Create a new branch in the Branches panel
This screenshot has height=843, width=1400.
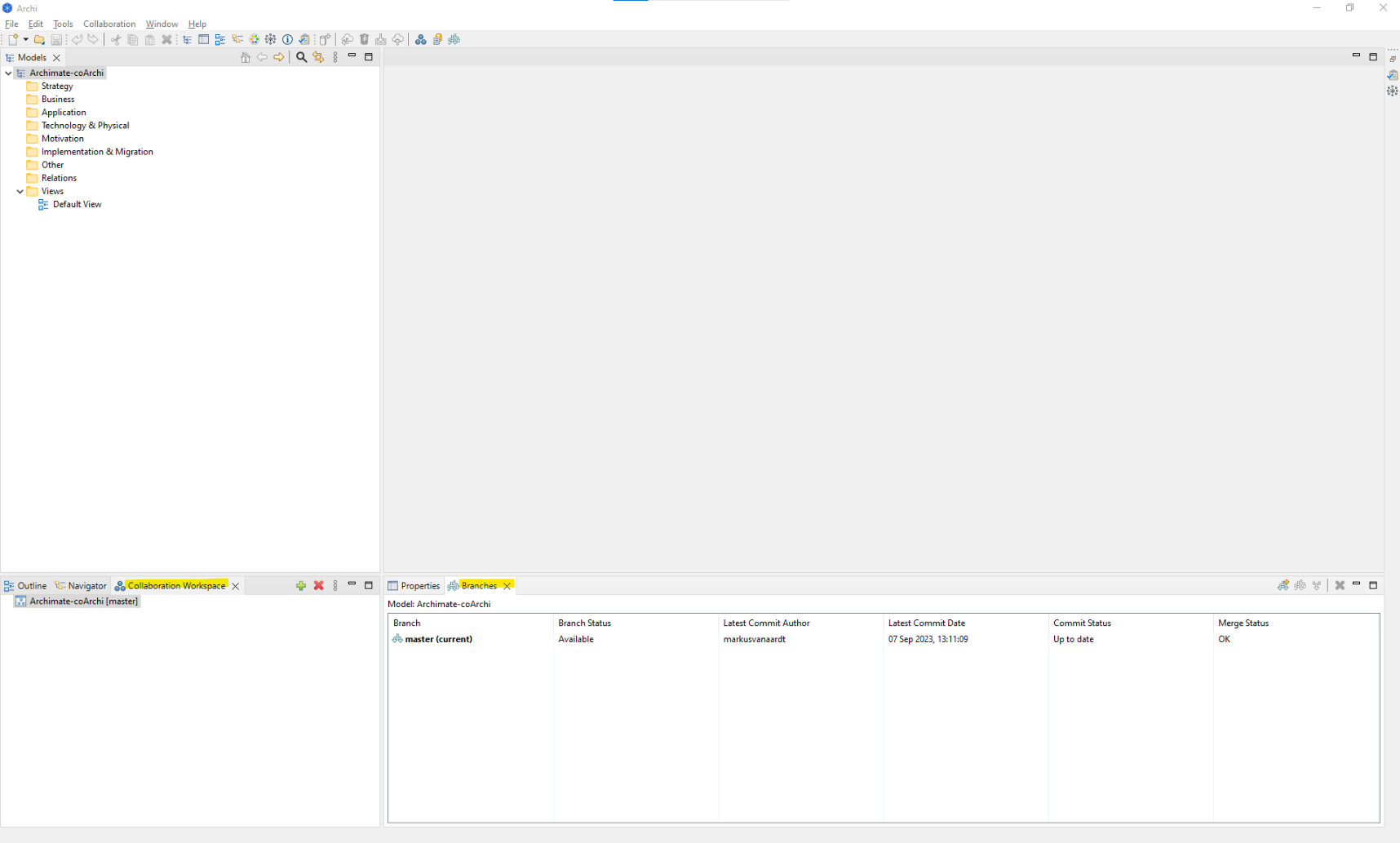pos(1283,585)
